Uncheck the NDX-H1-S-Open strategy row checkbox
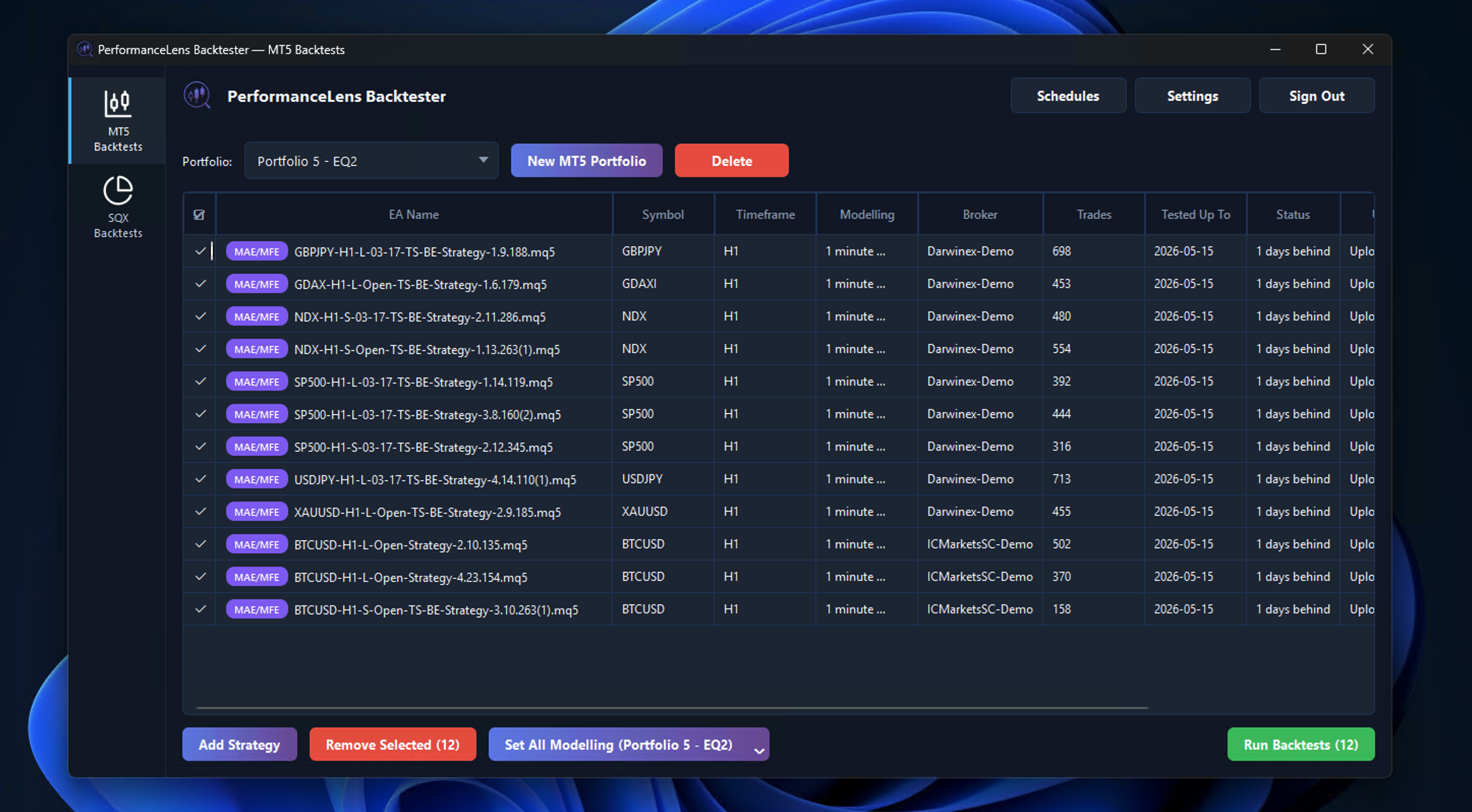 pyautogui.click(x=200, y=349)
